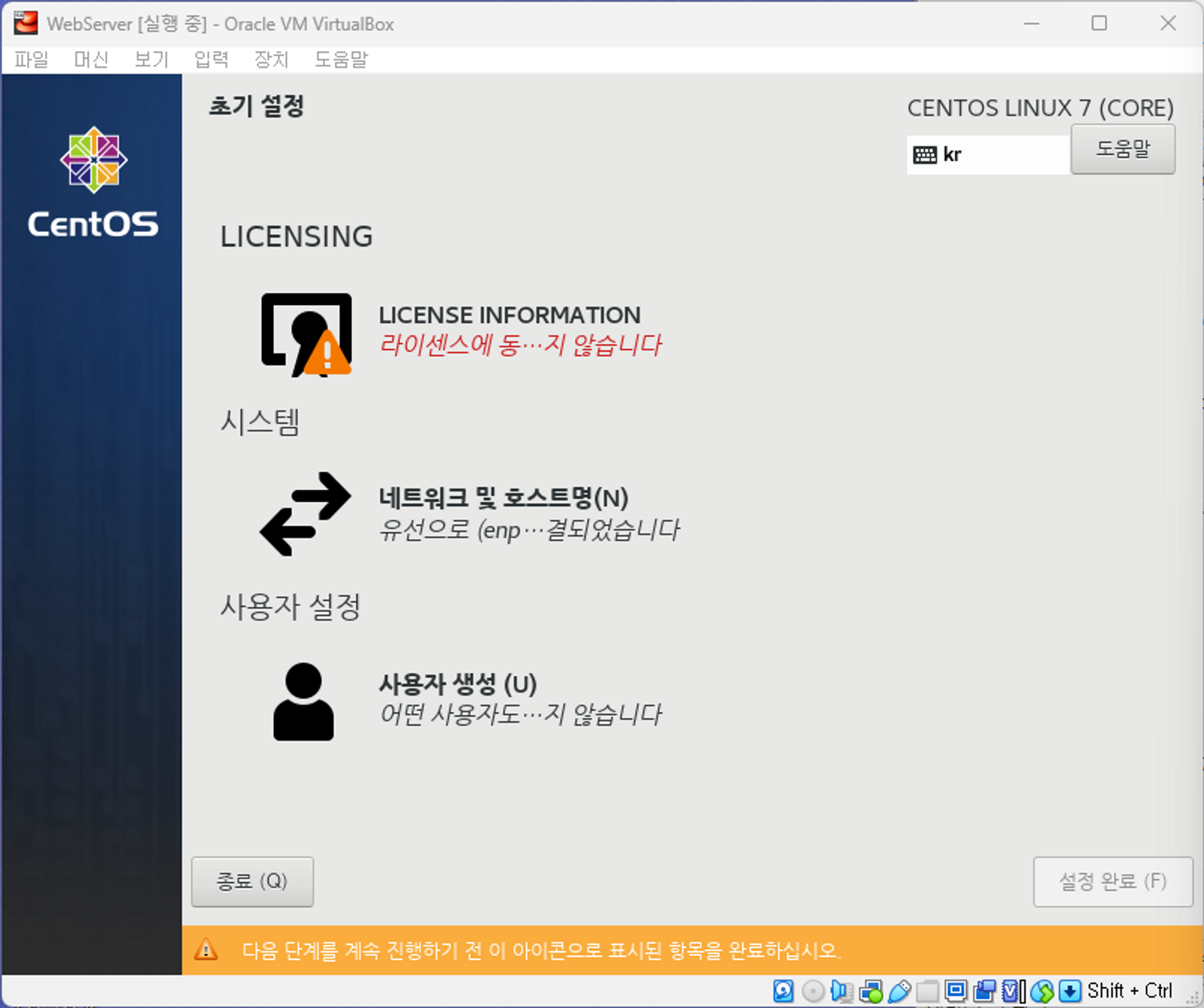
Task: Click USB devices status icon
Action: point(899,991)
